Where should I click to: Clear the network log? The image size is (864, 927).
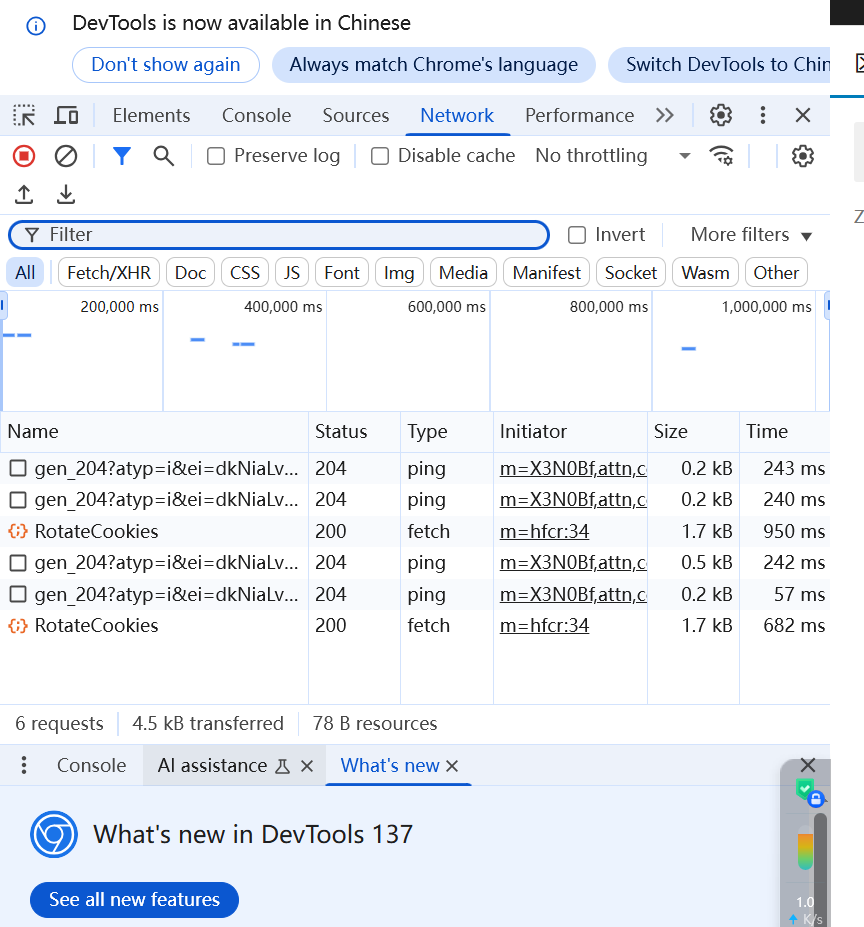tap(66, 156)
